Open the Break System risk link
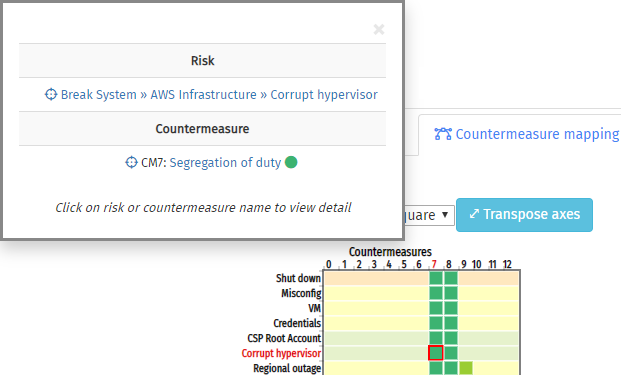621x377 pixels. click(99, 95)
